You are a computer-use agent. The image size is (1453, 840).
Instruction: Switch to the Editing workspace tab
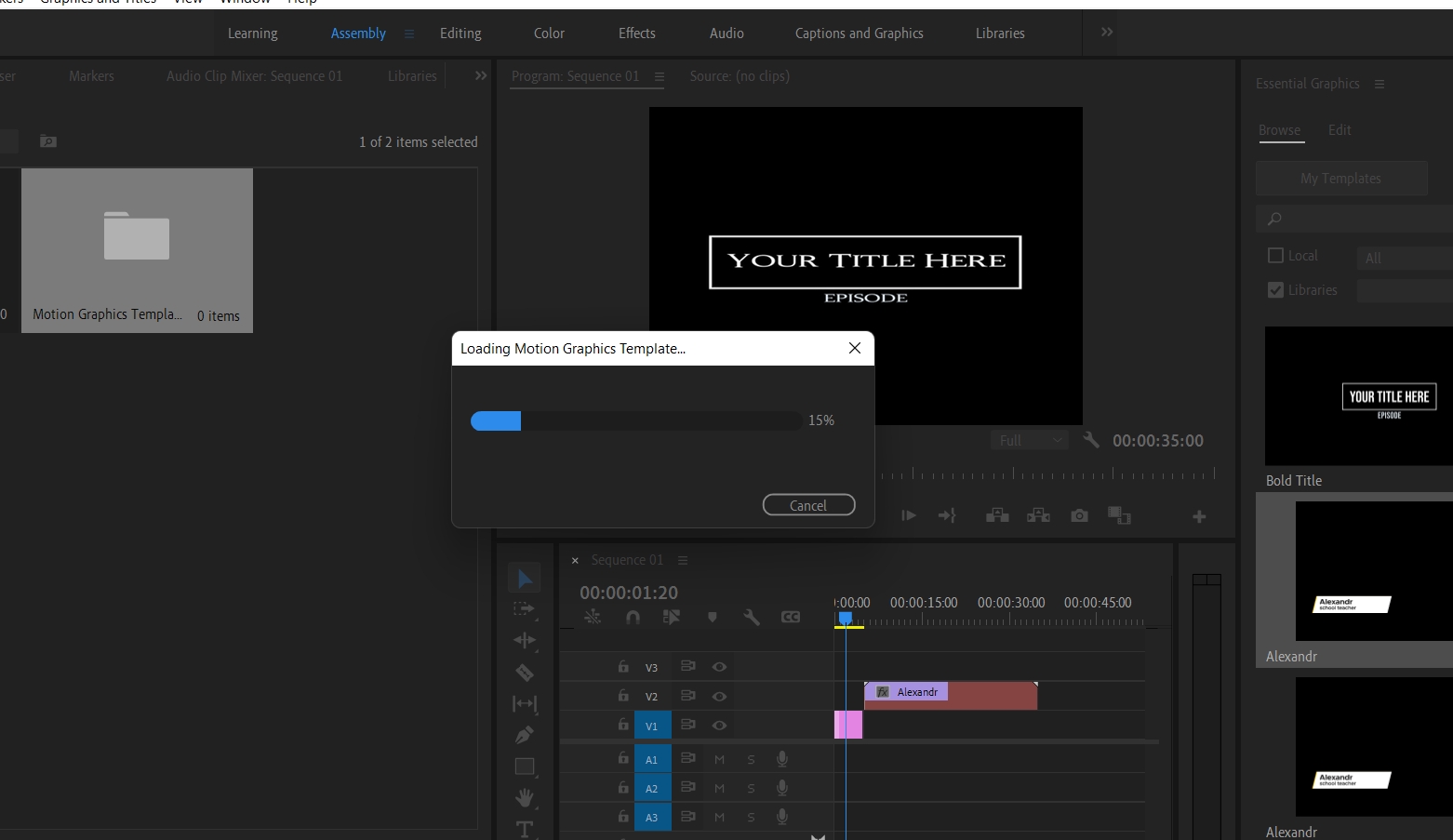tap(460, 33)
